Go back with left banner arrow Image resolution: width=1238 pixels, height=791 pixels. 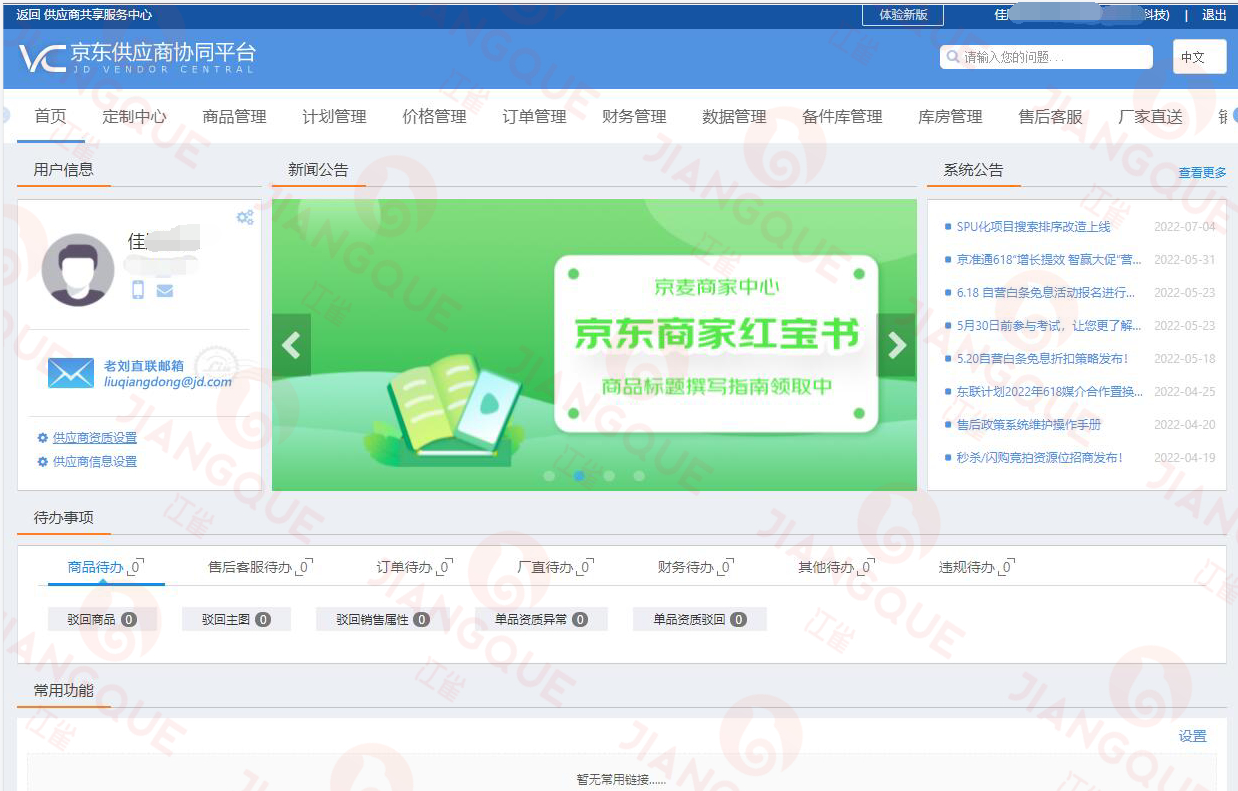tap(290, 345)
